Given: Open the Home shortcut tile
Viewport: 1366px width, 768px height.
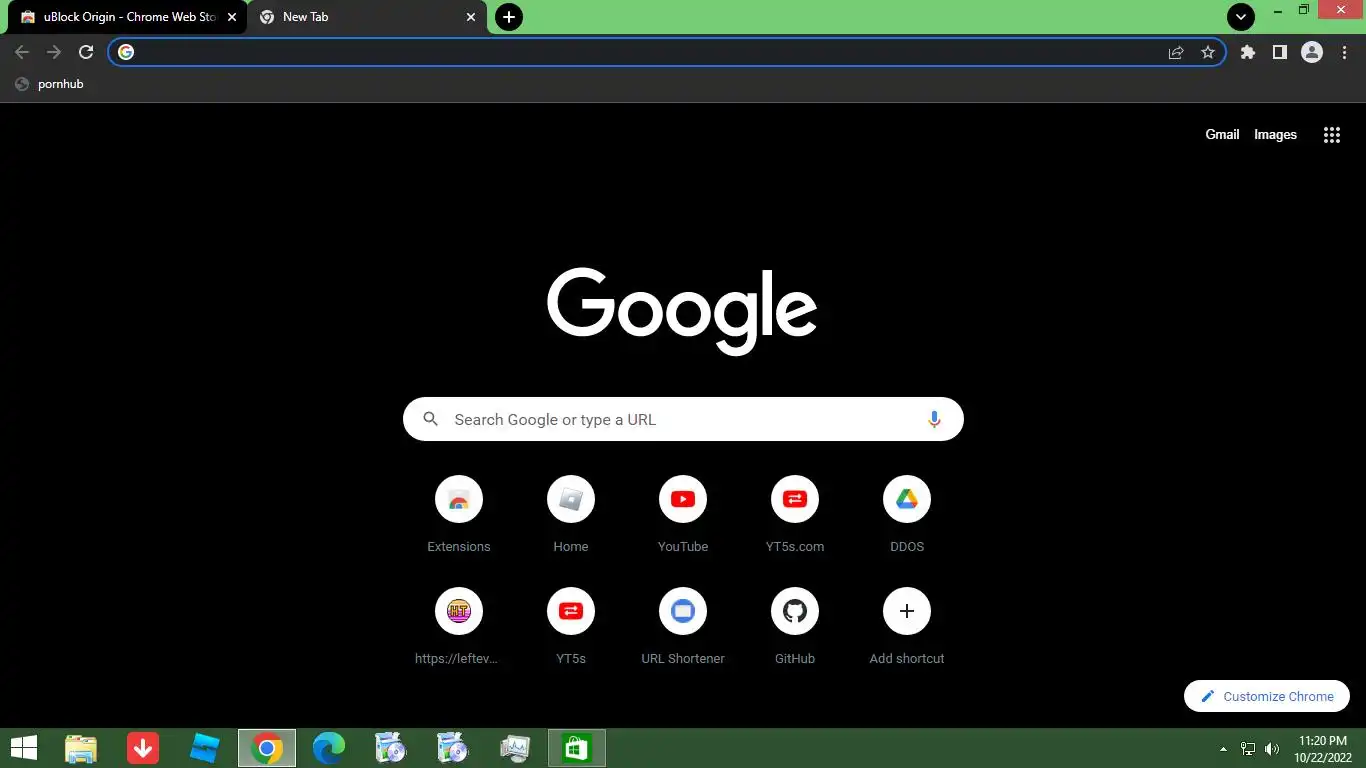Looking at the screenshot, I should (571, 514).
